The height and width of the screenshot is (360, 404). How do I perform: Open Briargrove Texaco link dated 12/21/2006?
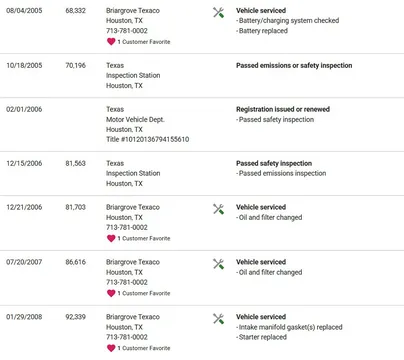(x=133, y=207)
